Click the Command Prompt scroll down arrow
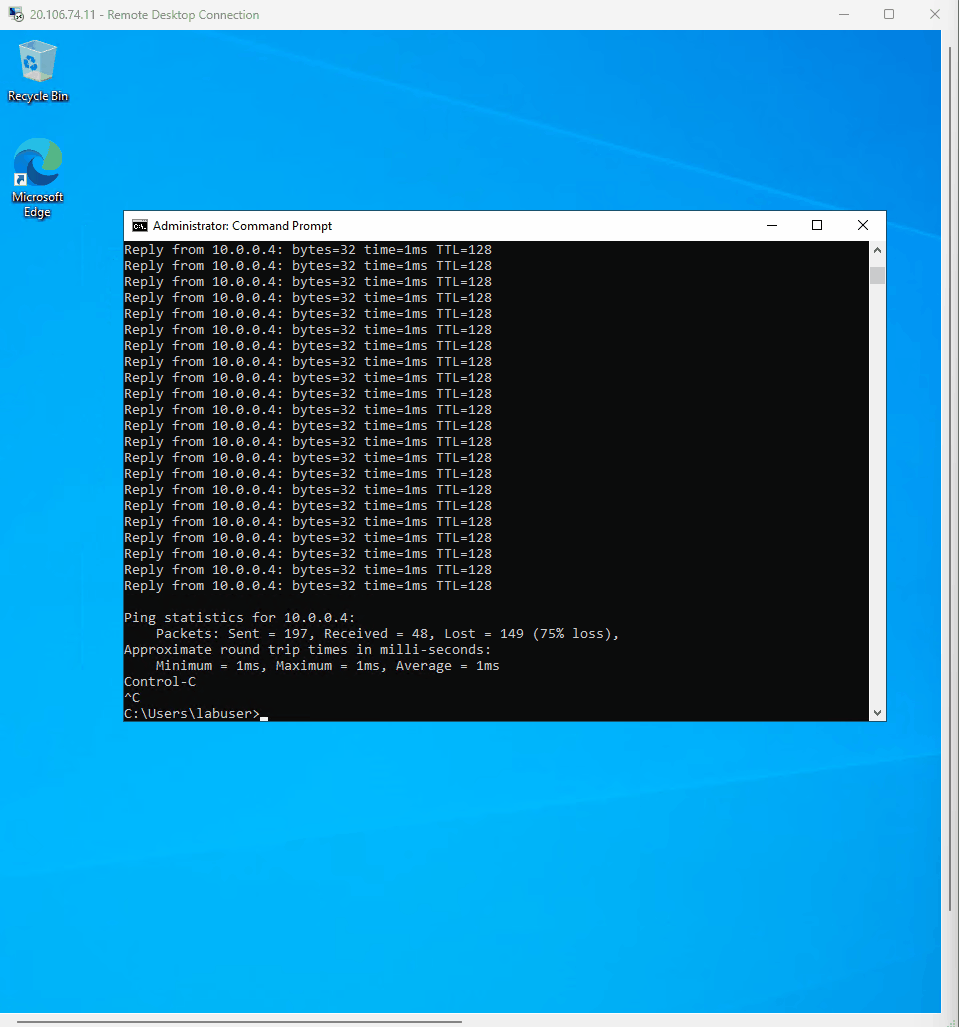 click(877, 713)
